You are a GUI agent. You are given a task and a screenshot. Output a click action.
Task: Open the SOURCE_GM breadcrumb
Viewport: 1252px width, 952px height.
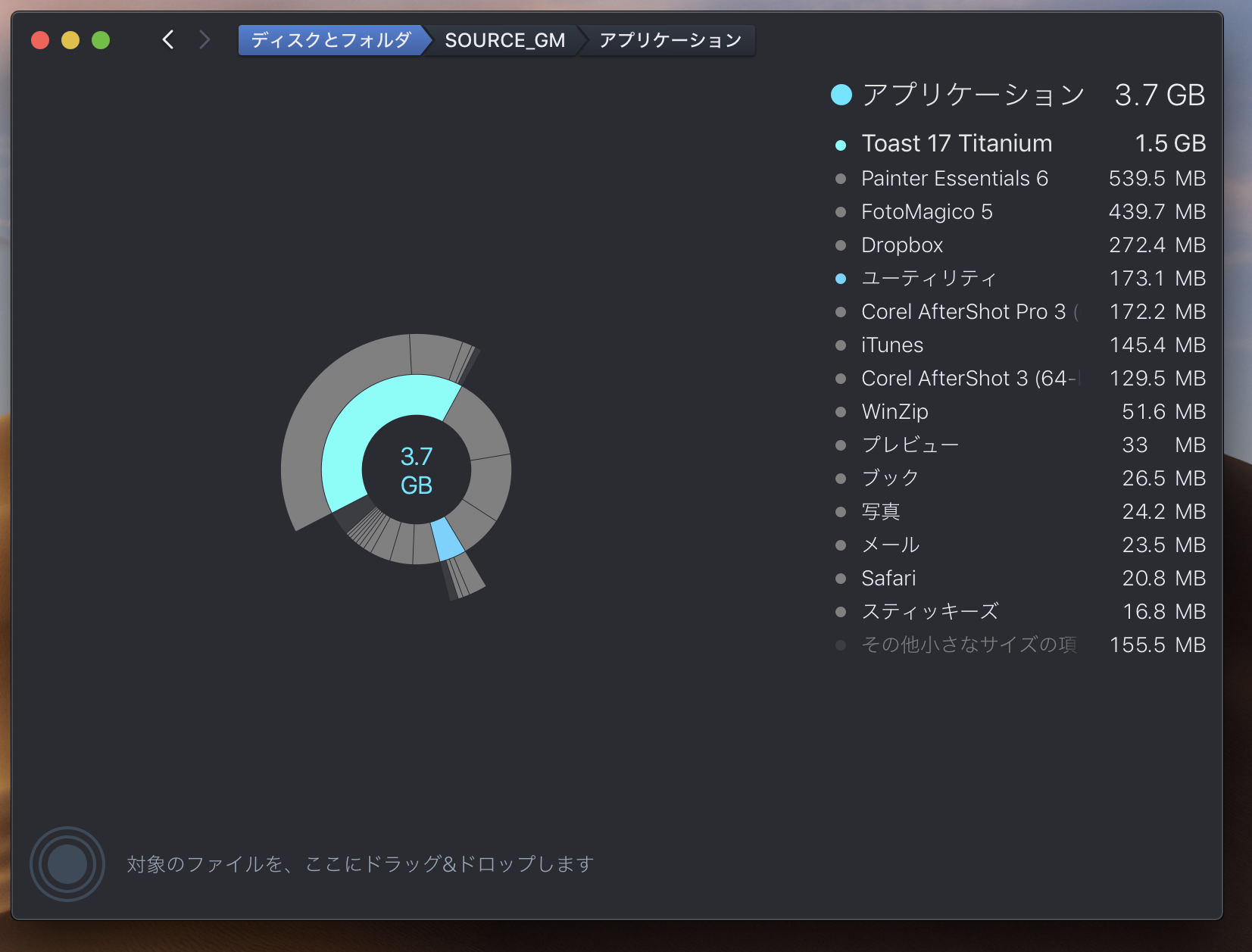click(x=504, y=40)
